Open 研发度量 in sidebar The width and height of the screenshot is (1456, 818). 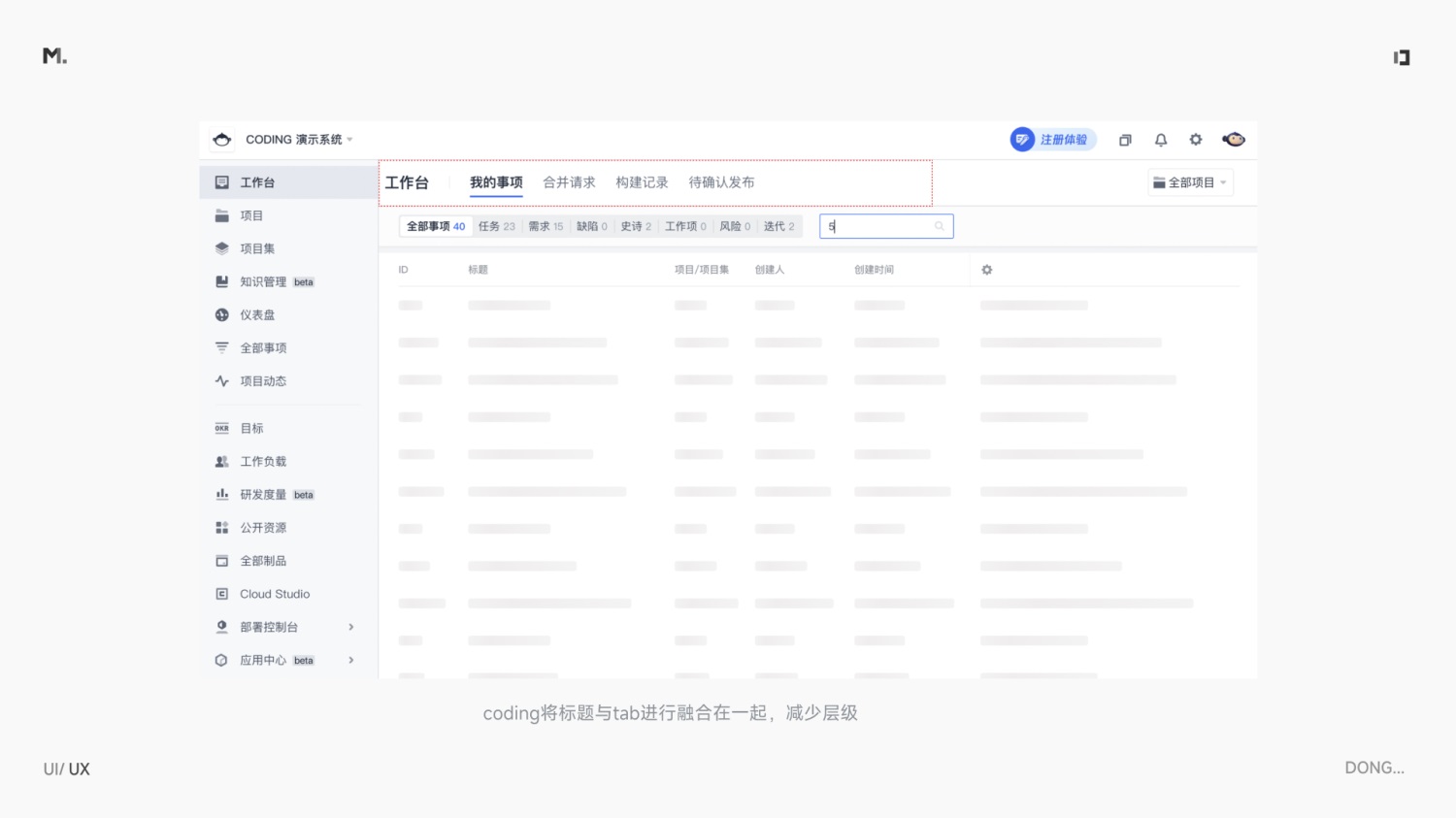coord(263,495)
